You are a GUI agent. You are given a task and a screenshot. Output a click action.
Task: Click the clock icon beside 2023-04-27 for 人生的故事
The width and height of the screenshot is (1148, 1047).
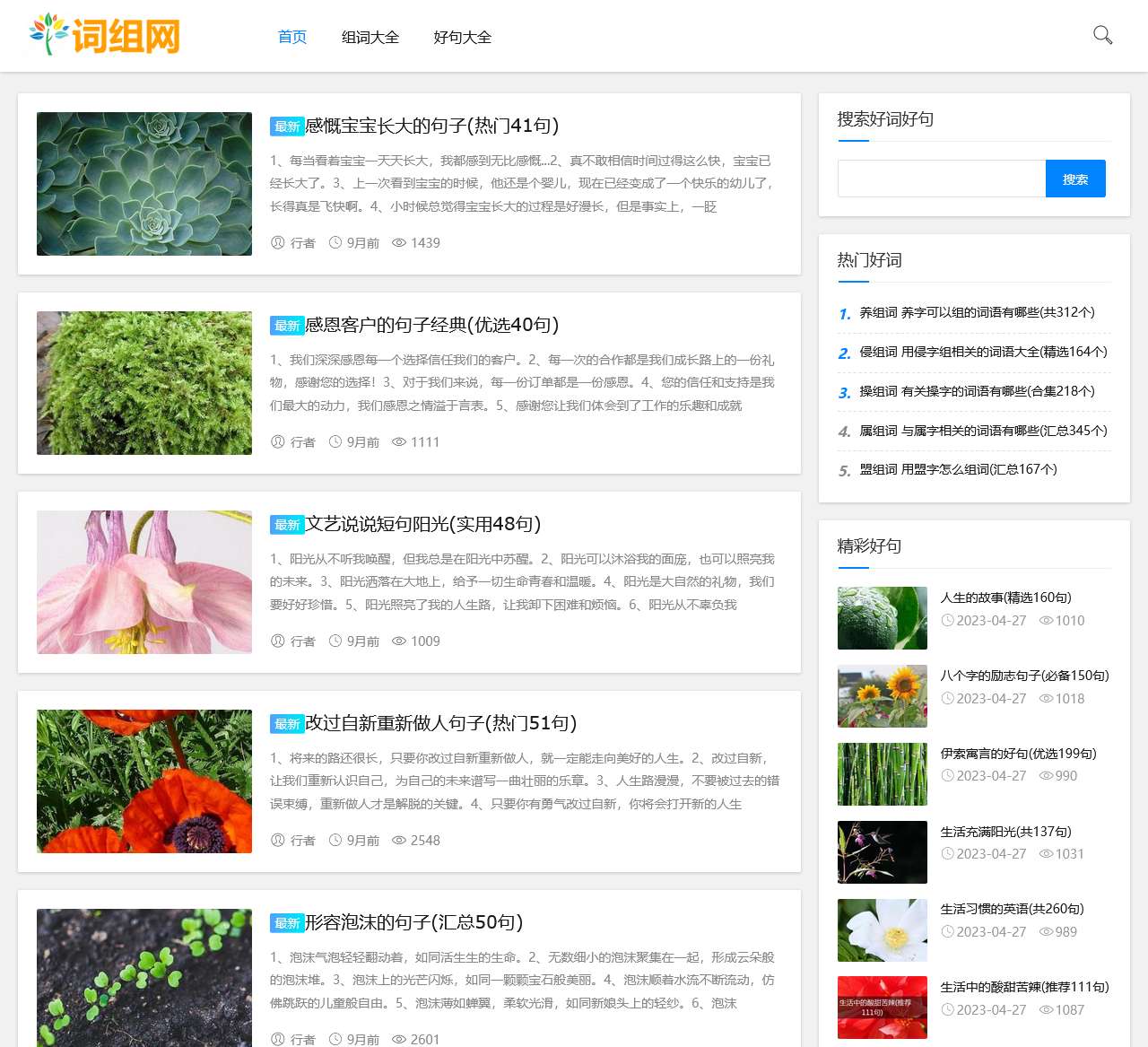coord(947,620)
